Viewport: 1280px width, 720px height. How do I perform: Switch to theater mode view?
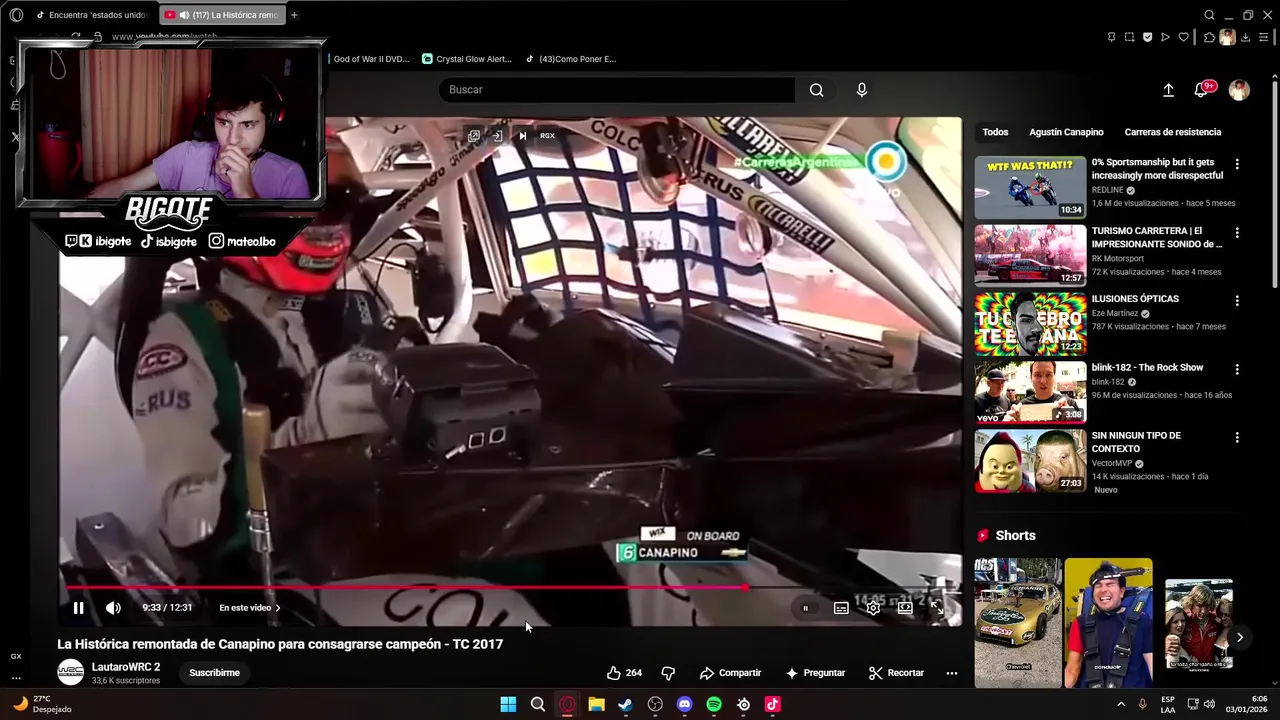tap(905, 608)
